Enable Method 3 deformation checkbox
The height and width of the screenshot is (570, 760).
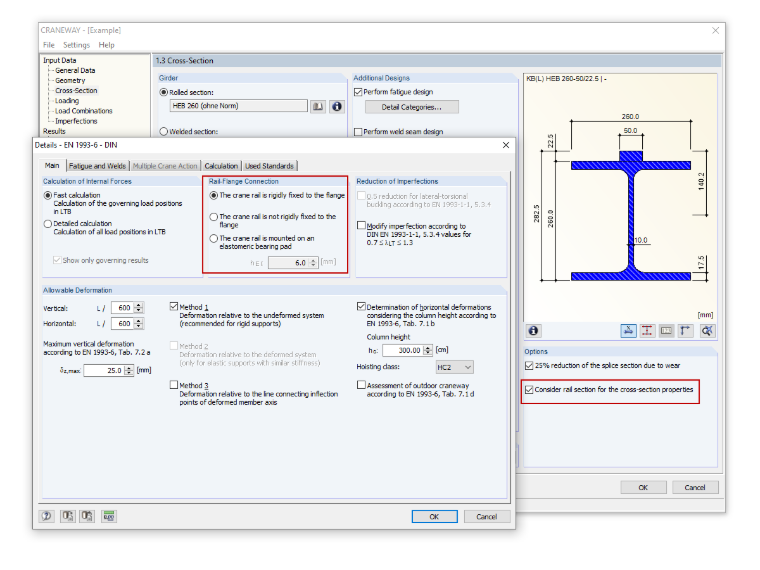(174, 384)
